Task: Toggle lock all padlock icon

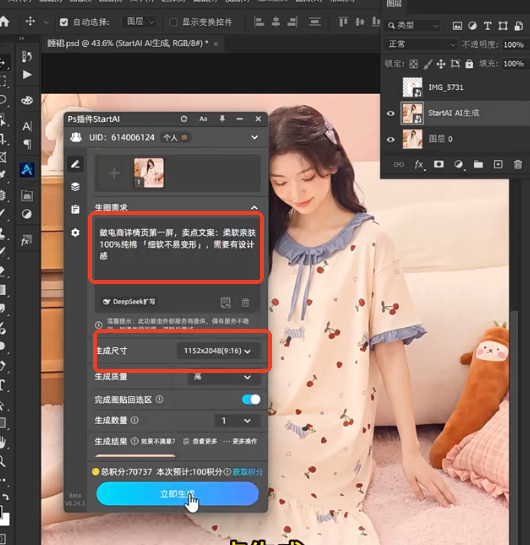Action: [469, 64]
